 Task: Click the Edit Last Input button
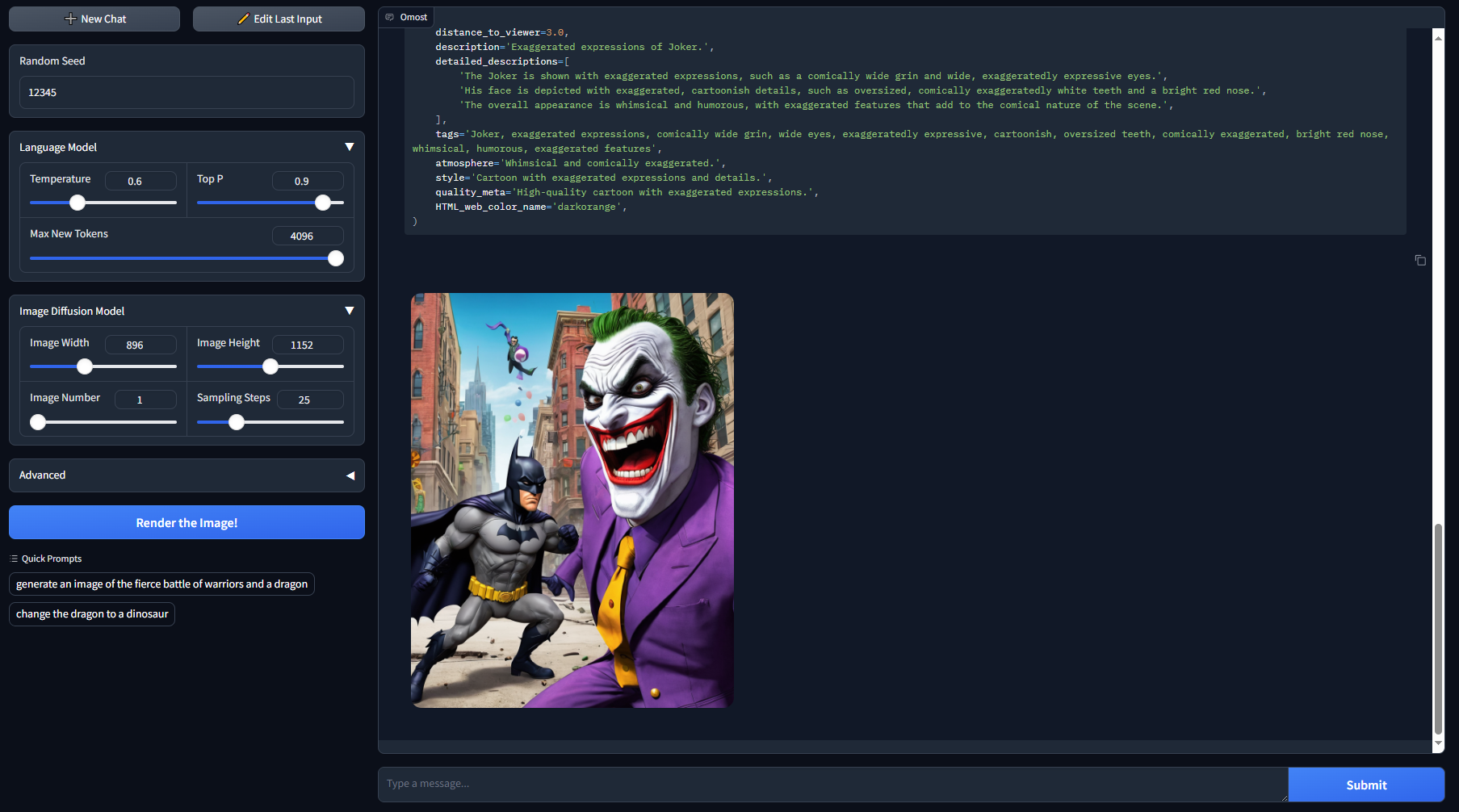(x=279, y=19)
